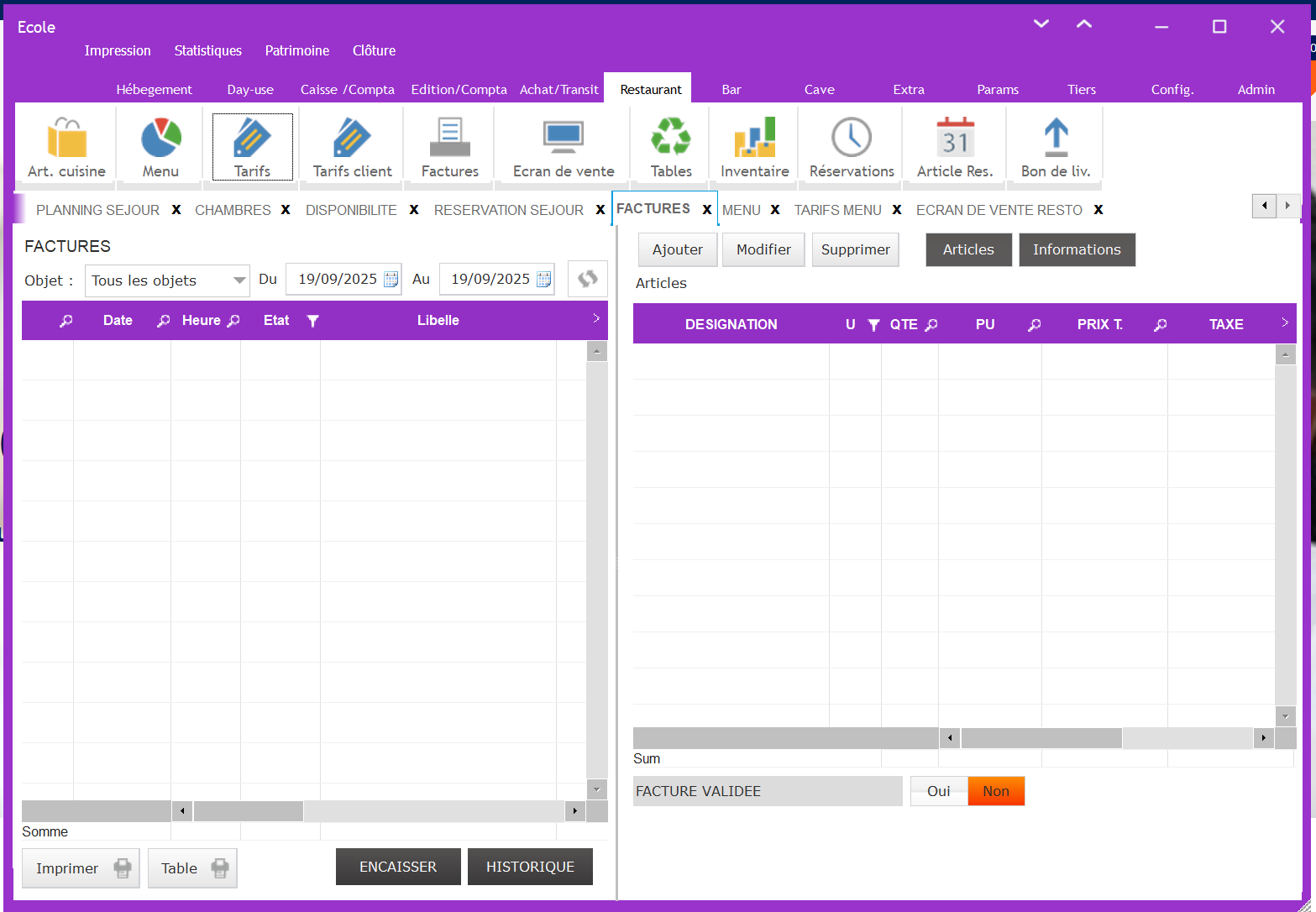Image resolution: width=1316 pixels, height=912 pixels.
Task: Open the Ecran de vente monitor icon
Action: pos(564,139)
